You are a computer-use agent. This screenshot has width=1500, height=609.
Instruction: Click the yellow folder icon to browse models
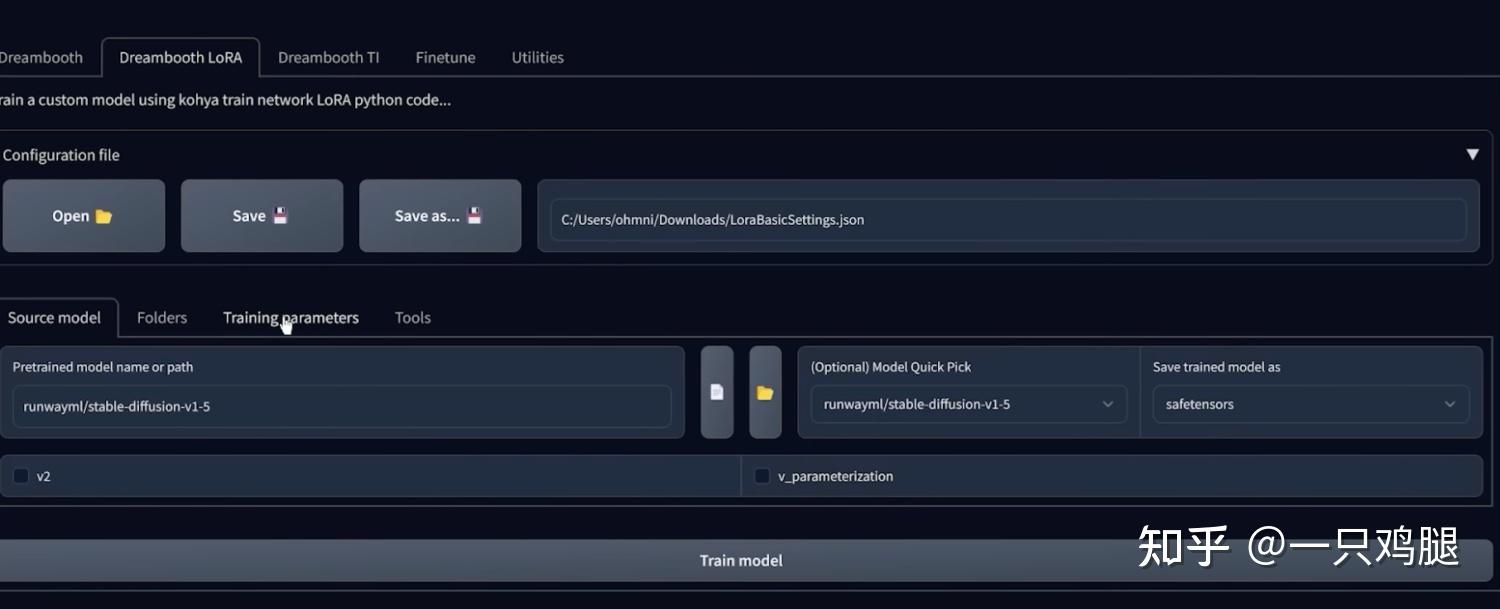tap(765, 391)
